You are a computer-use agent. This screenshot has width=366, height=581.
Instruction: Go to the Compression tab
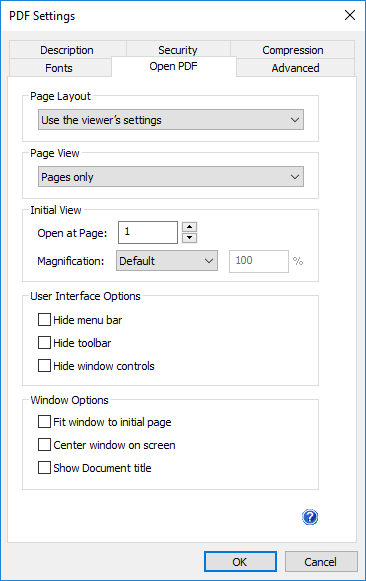click(293, 50)
